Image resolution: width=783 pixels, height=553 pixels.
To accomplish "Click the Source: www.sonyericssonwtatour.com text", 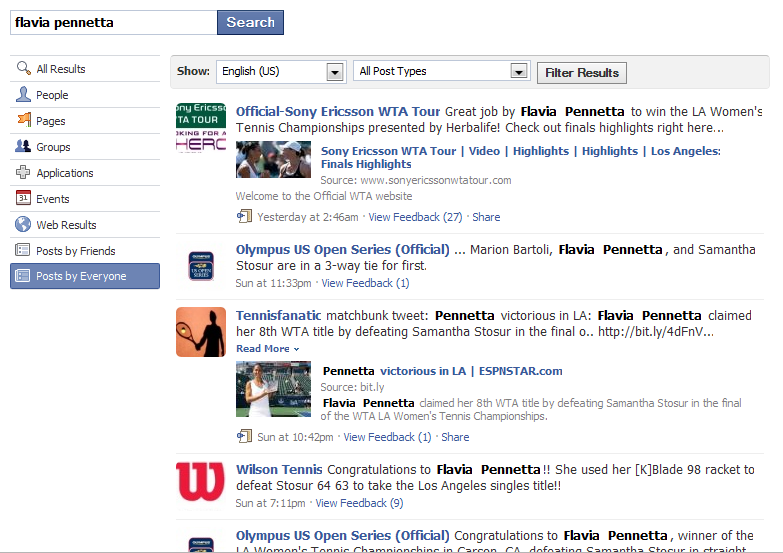I will point(416,180).
